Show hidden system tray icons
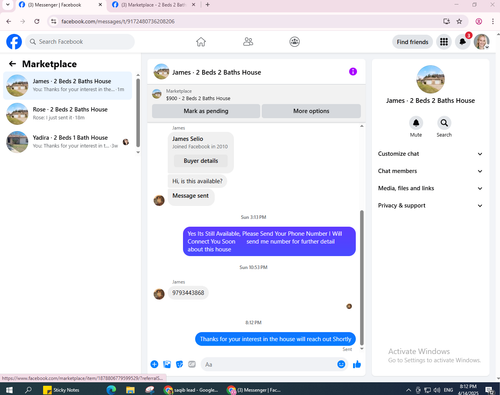 (408, 390)
